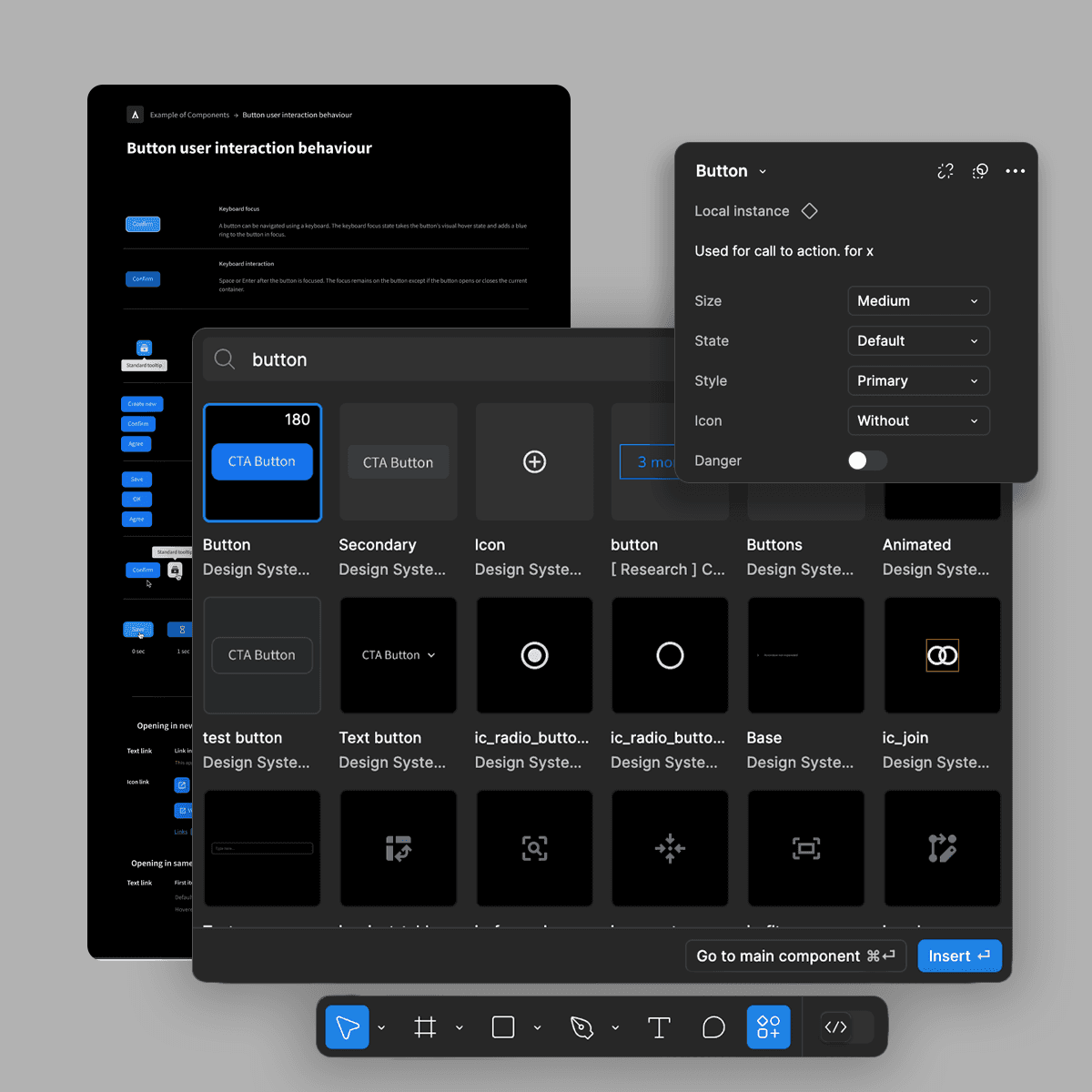The width and height of the screenshot is (1092, 1092).
Task: Click the external-link icon button beside Icon link
Action: (x=182, y=785)
